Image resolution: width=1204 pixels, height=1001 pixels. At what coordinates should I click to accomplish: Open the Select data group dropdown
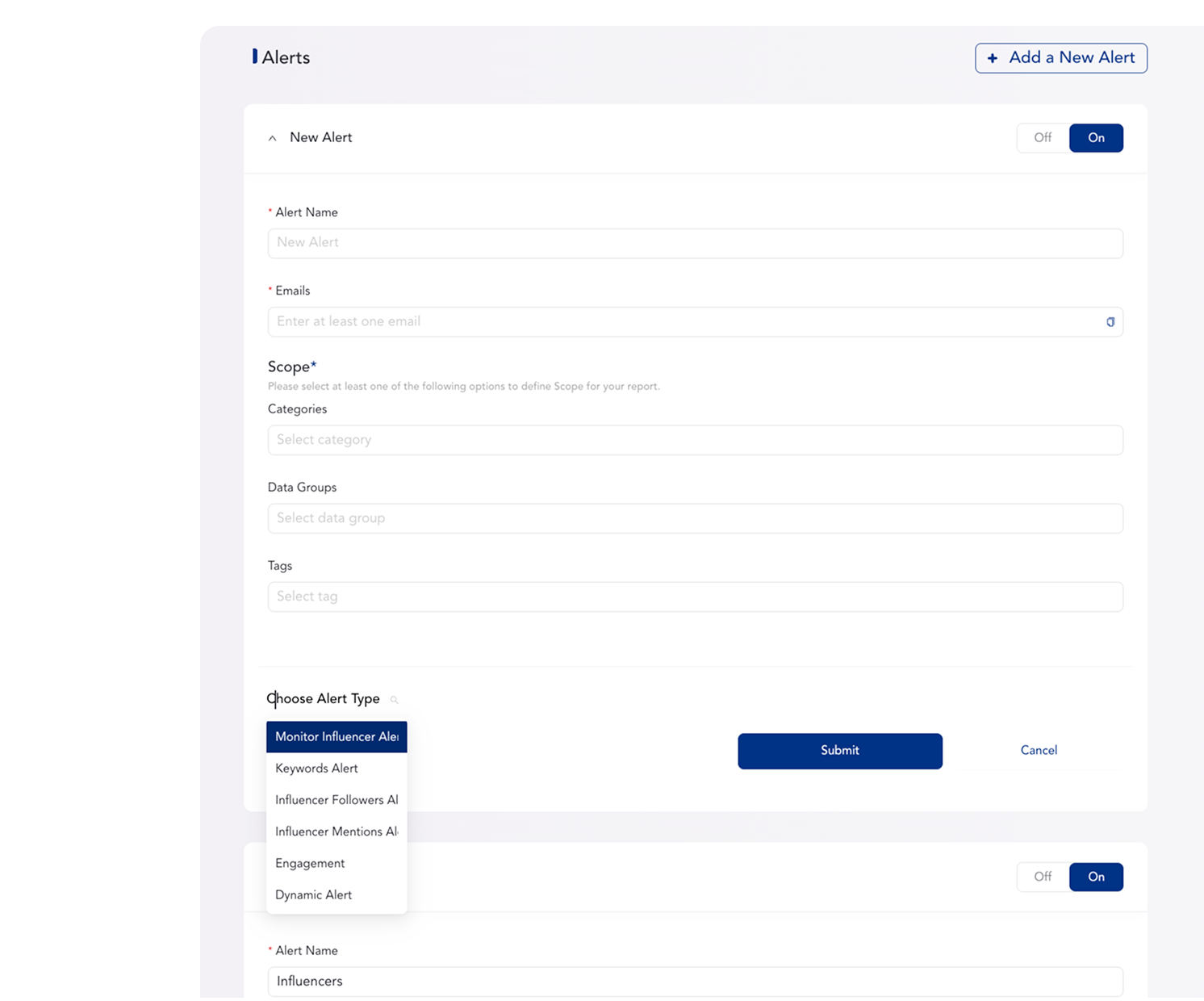pos(695,518)
